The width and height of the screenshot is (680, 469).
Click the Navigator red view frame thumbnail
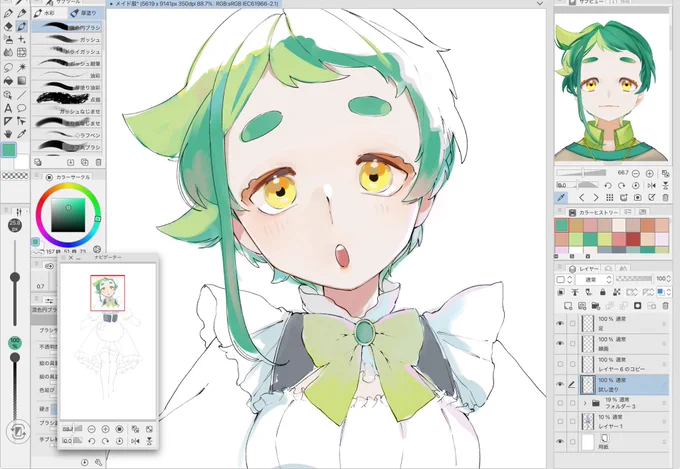[108, 293]
